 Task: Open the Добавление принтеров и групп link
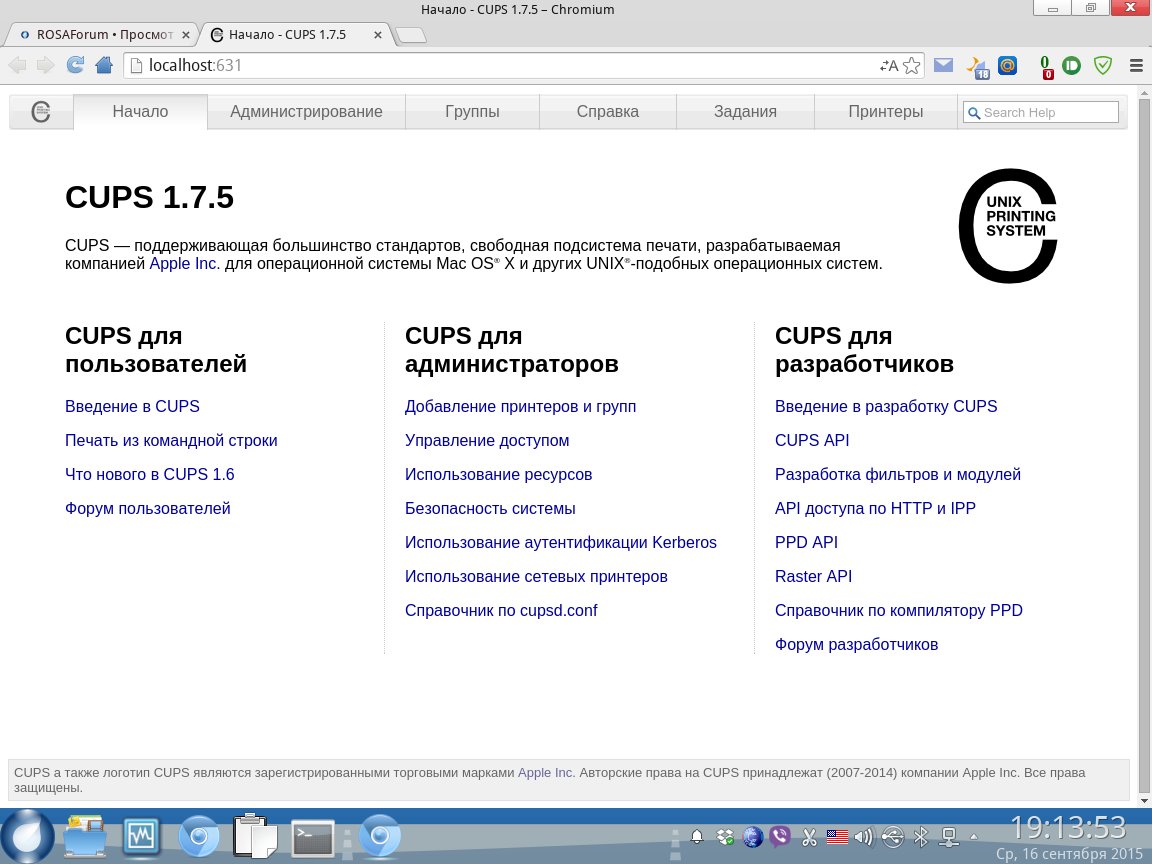click(520, 407)
